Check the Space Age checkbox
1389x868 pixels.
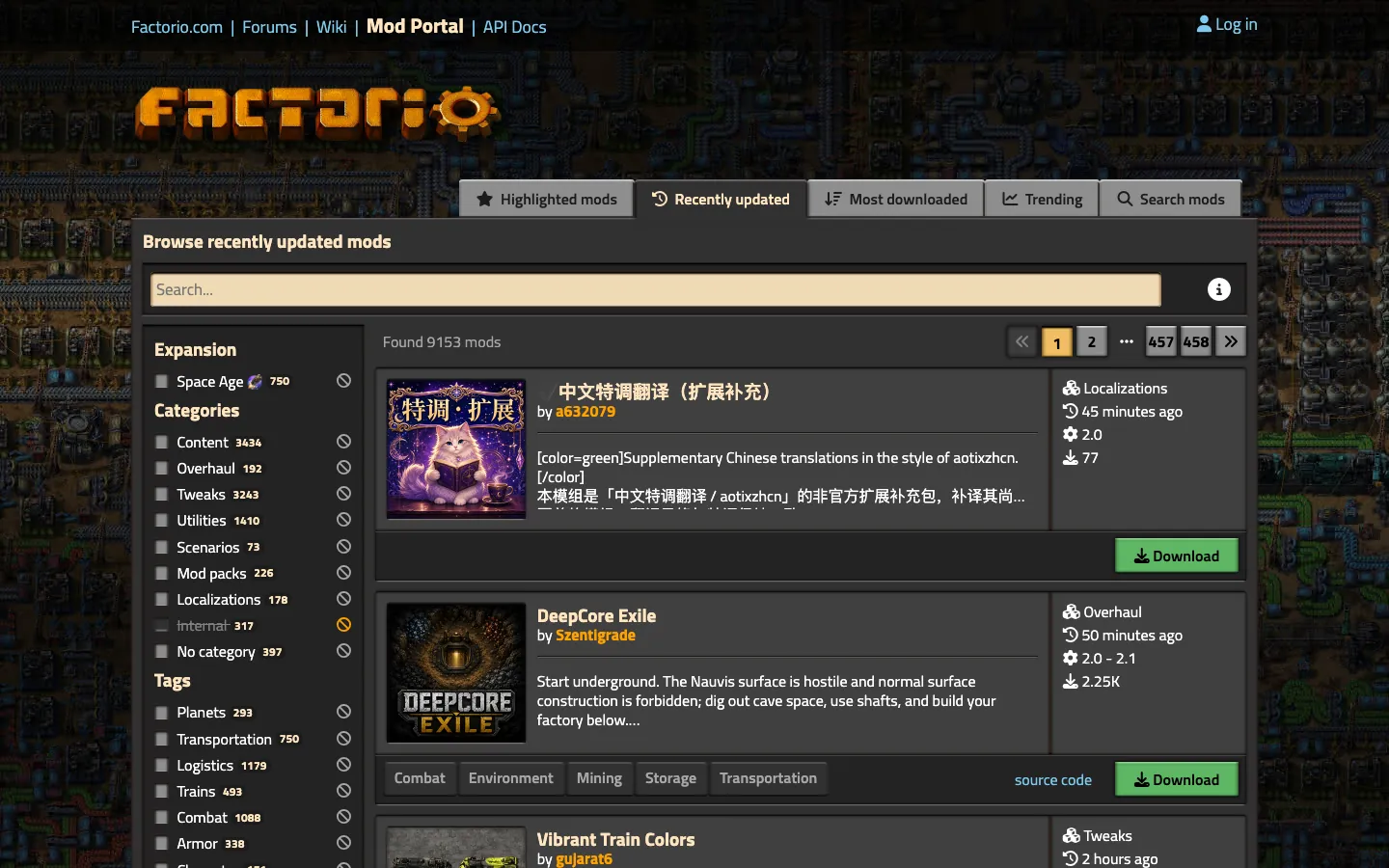(162, 382)
